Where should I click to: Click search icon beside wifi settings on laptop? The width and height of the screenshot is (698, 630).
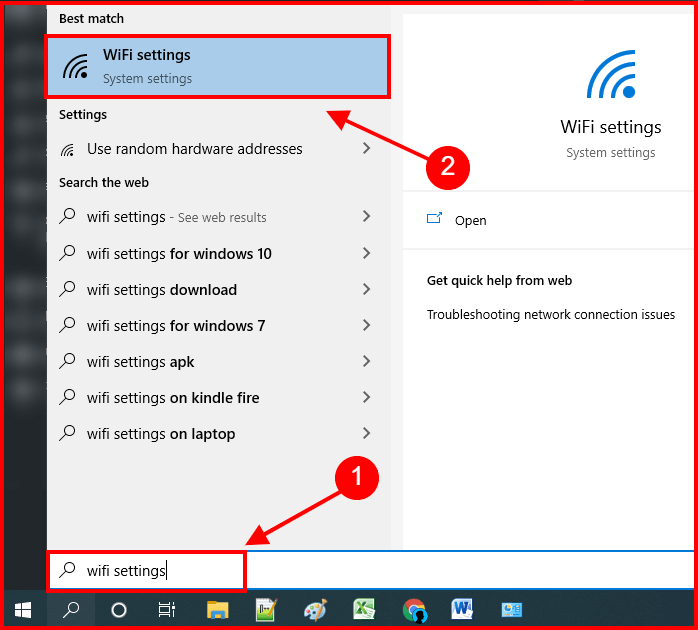(x=67, y=433)
